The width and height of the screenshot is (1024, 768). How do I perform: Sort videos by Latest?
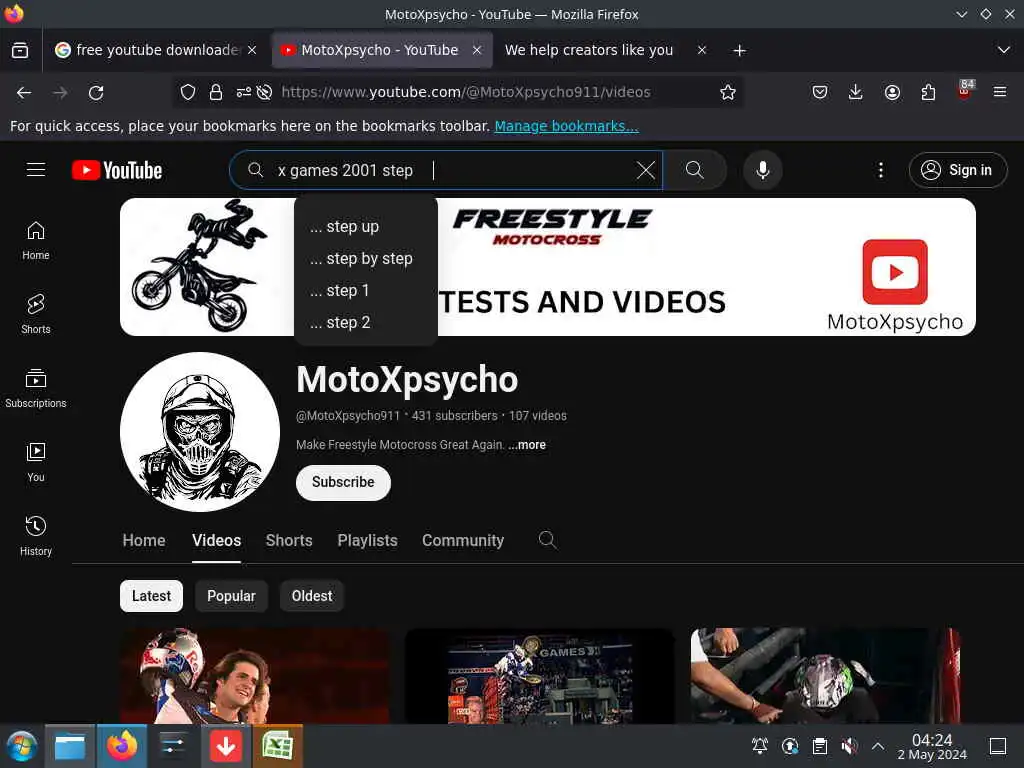coord(152,596)
